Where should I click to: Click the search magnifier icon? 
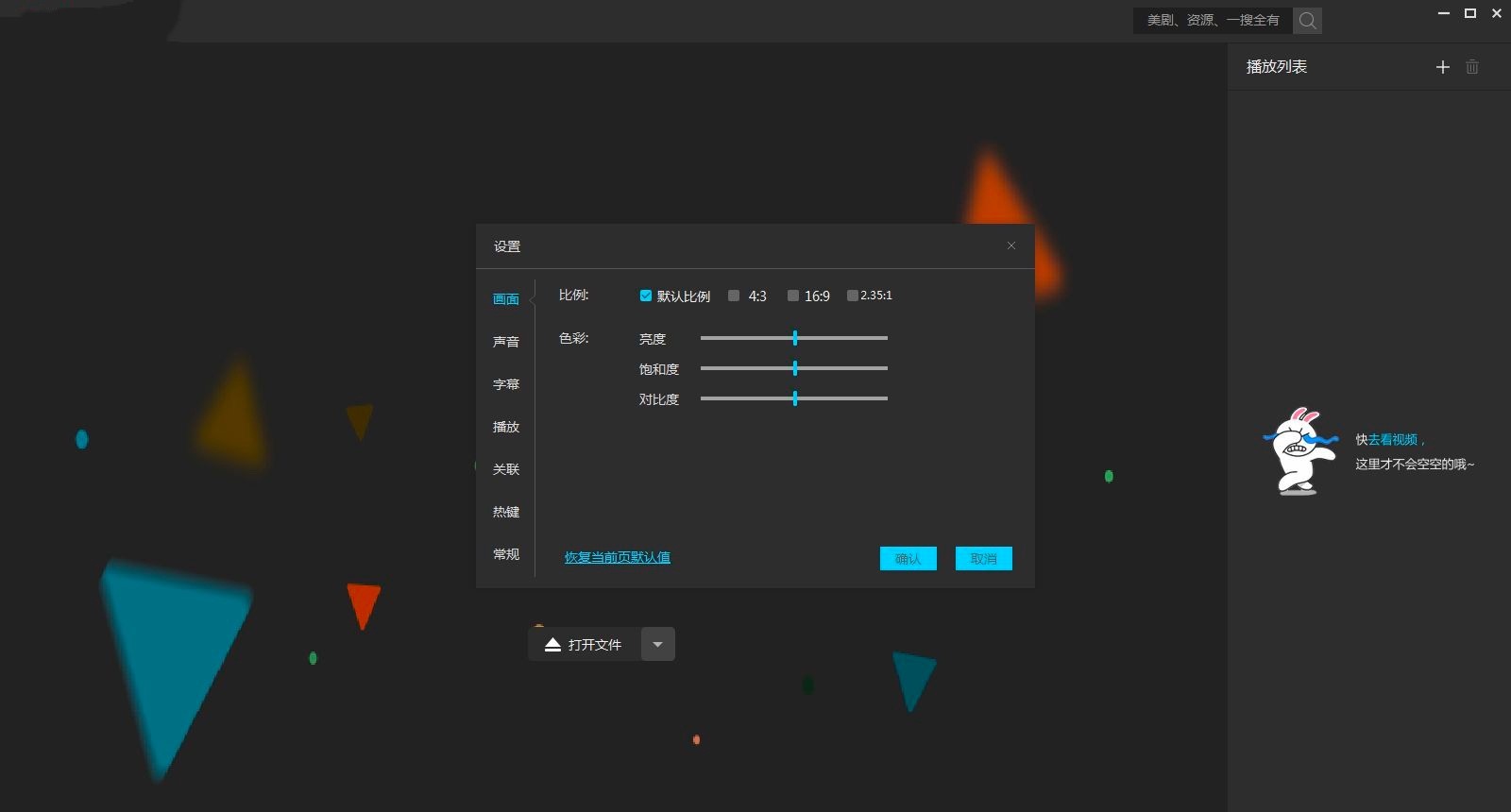[x=1308, y=20]
